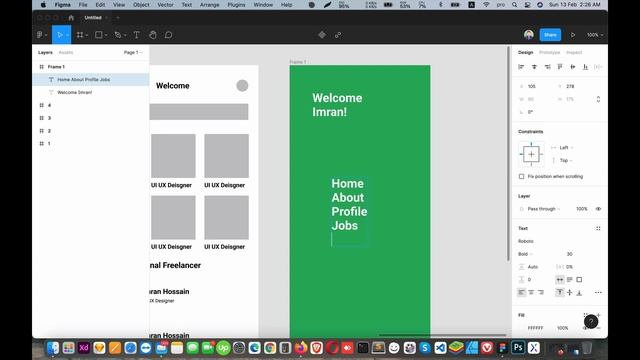Toggle Fixed size text resizing
The width and height of the screenshot is (640, 360).
[579, 280]
